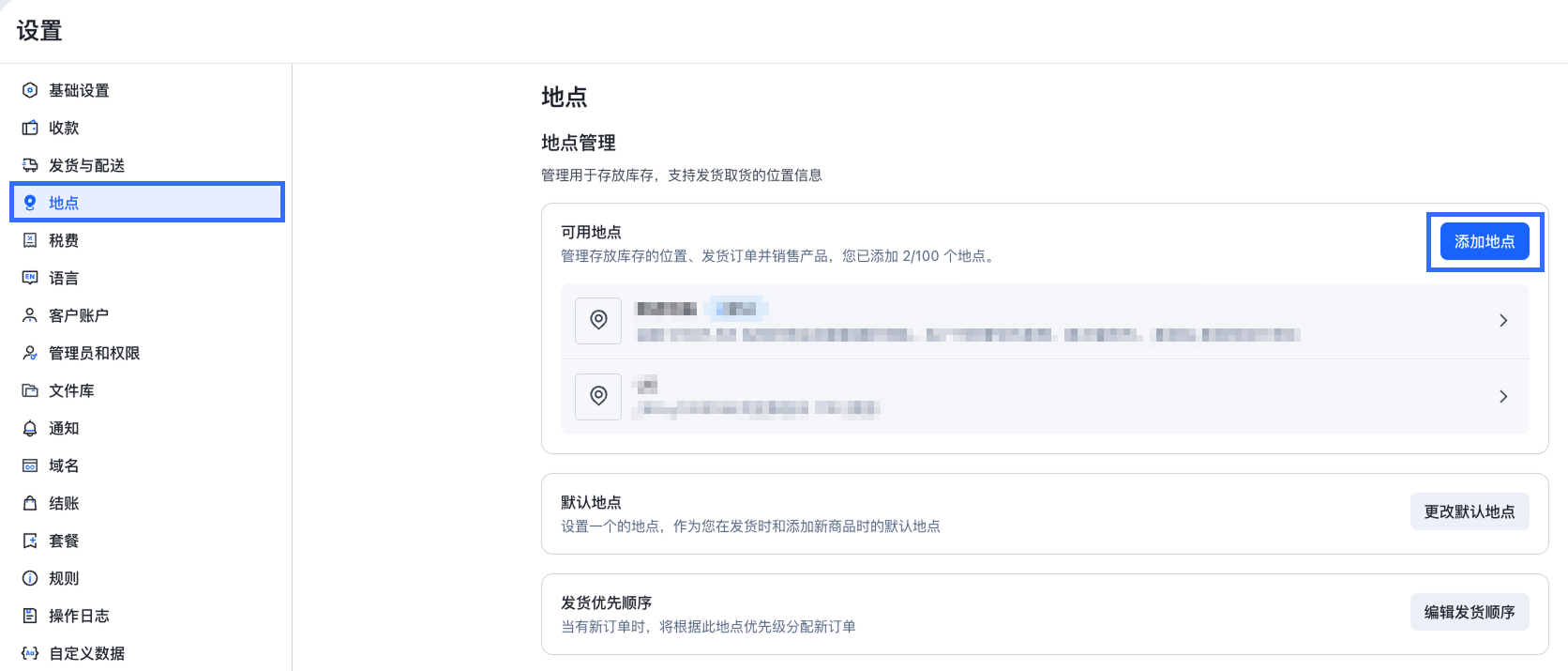Select the 地点 menu item
This screenshot has width=1568, height=671.
(147, 203)
